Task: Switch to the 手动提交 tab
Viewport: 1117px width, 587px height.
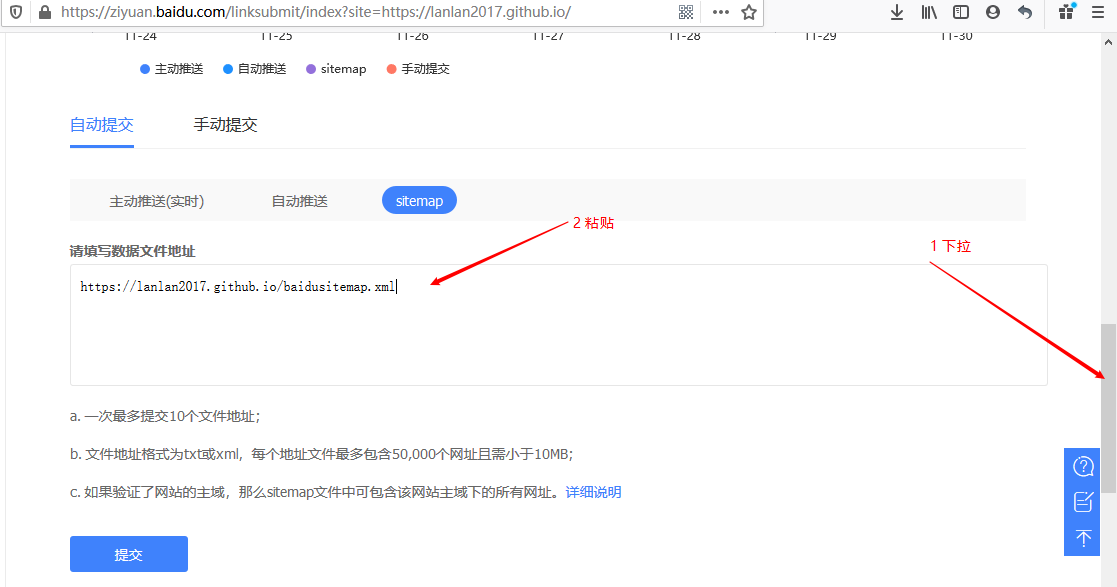Action: tap(225, 125)
